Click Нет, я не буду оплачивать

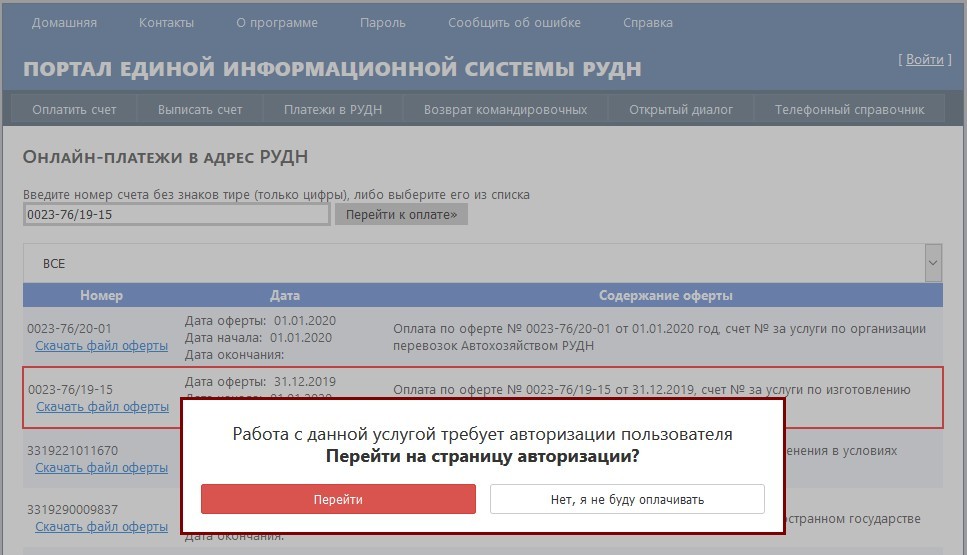pyautogui.click(x=627, y=499)
